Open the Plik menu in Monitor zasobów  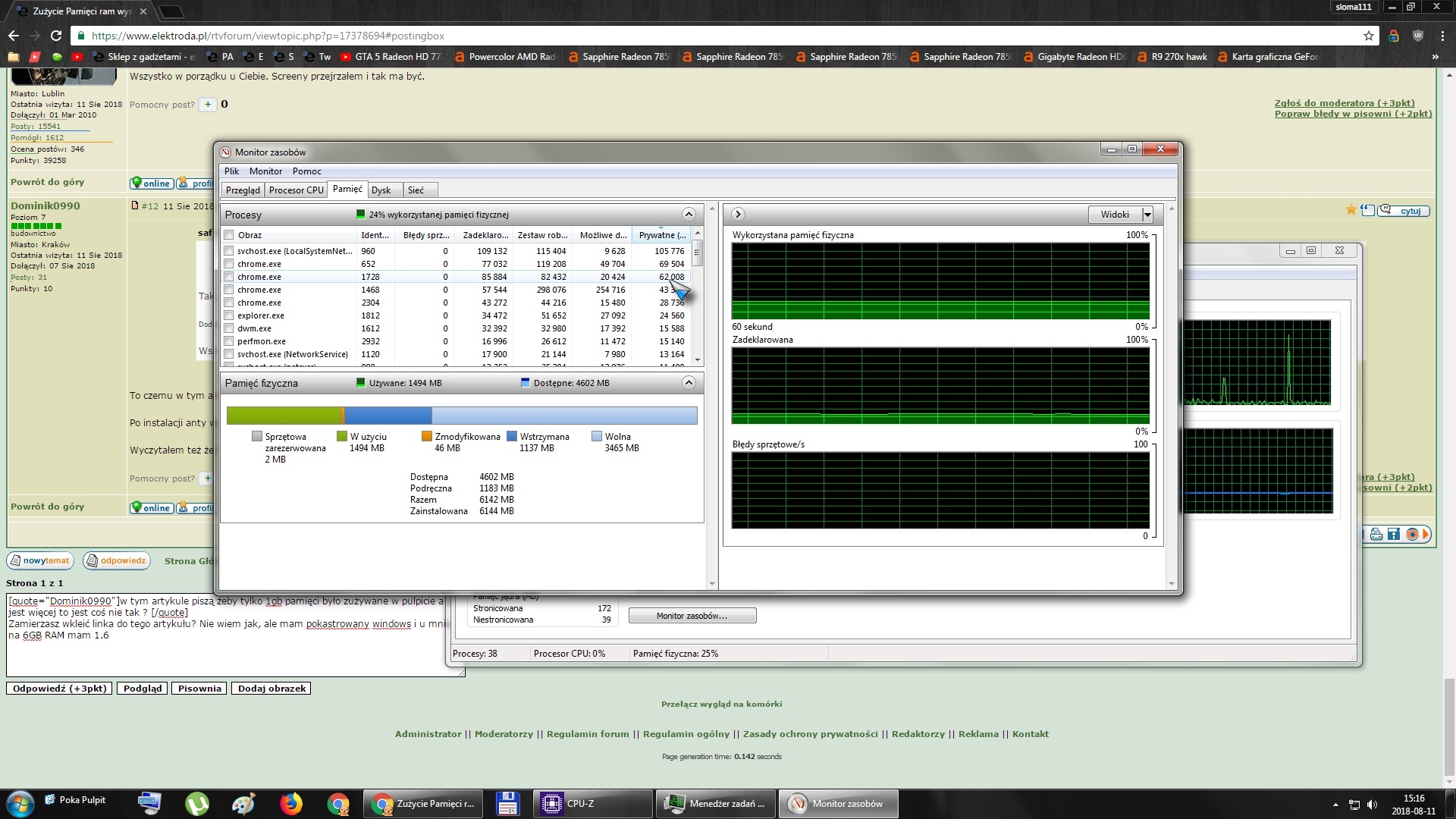point(231,171)
